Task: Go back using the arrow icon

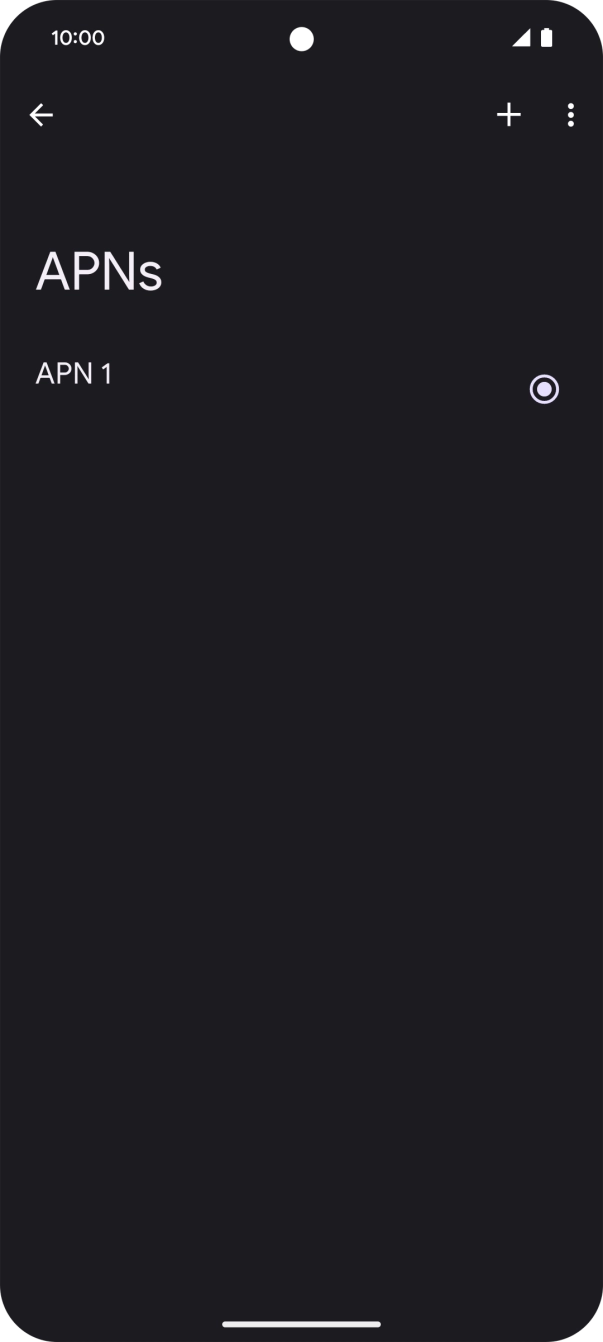Action: [x=41, y=115]
